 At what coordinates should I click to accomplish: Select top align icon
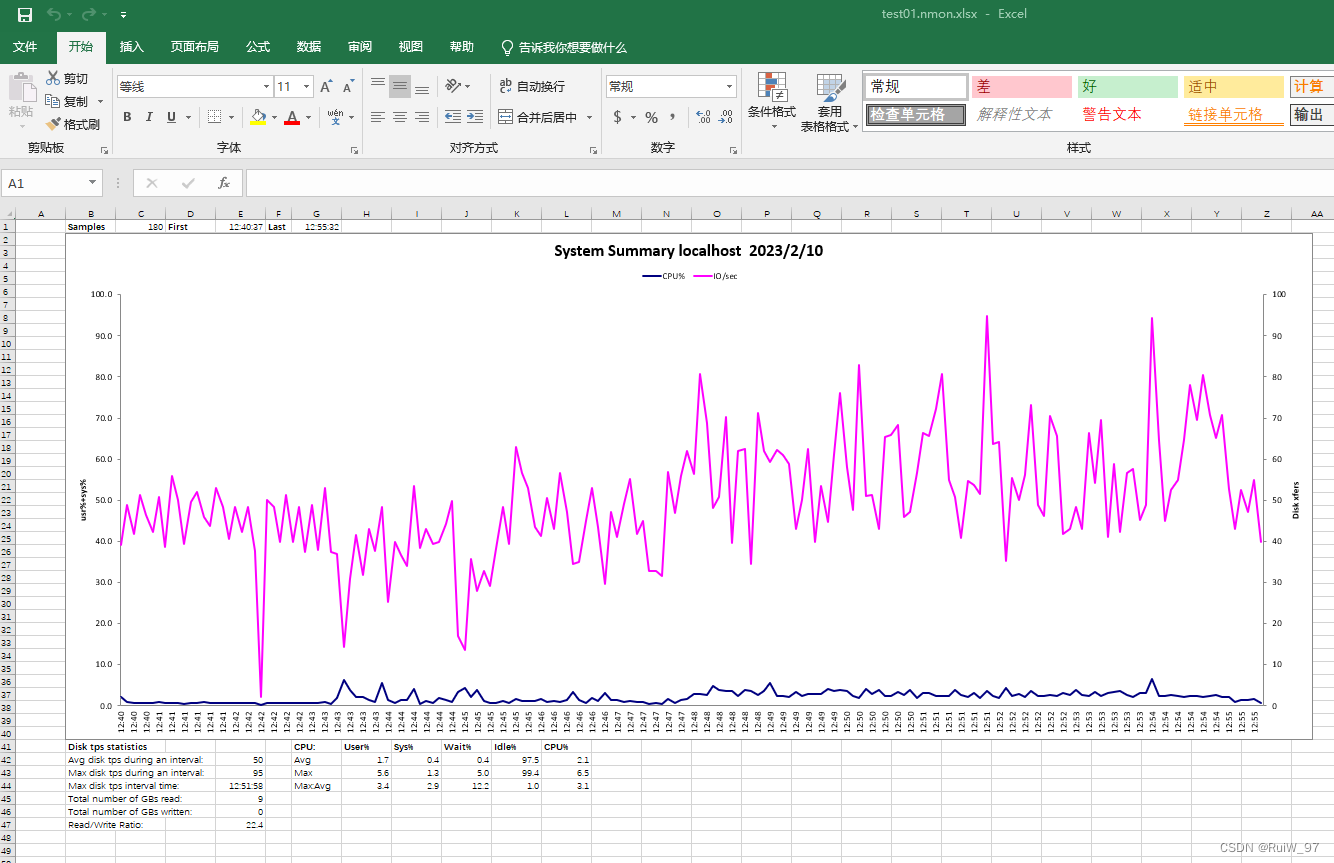pos(377,86)
